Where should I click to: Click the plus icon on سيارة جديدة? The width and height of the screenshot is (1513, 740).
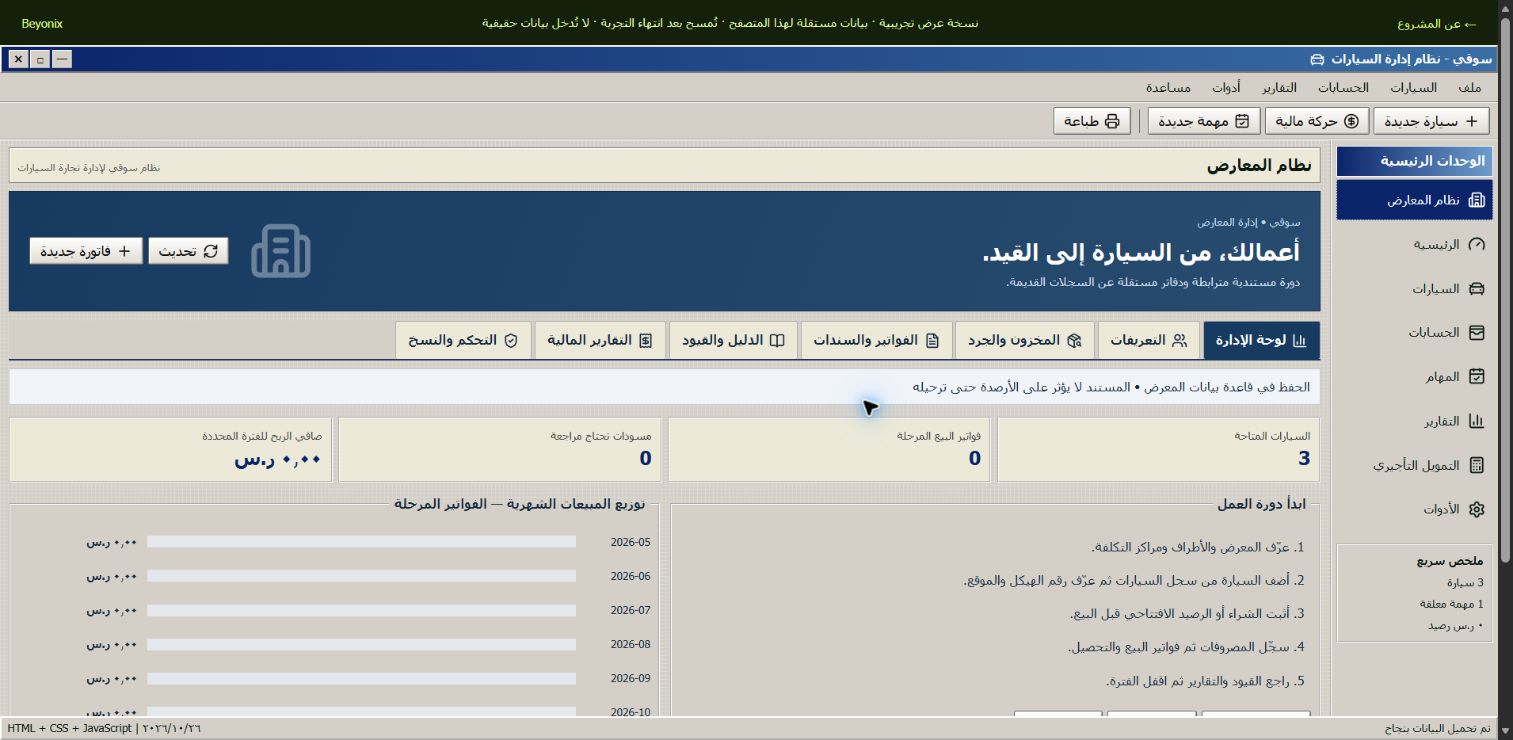click(1471, 121)
